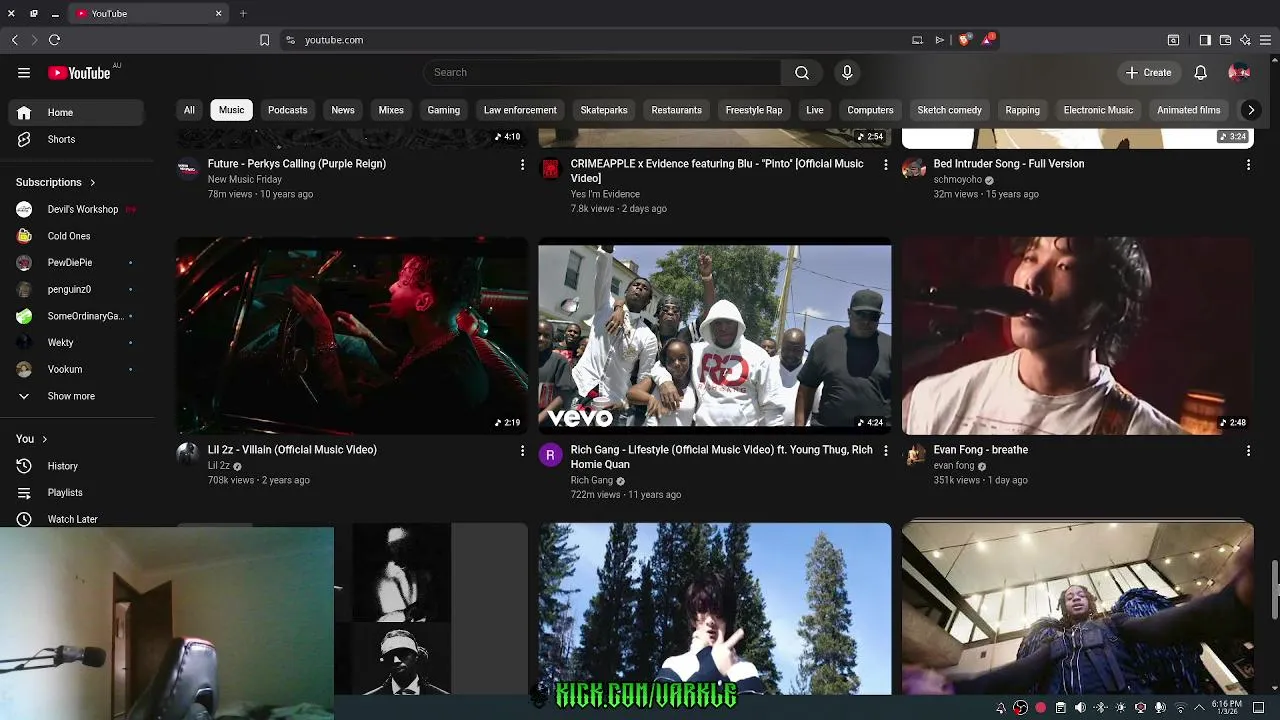Select the Animated films chip
This screenshot has height=720, width=1280.
click(1189, 110)
